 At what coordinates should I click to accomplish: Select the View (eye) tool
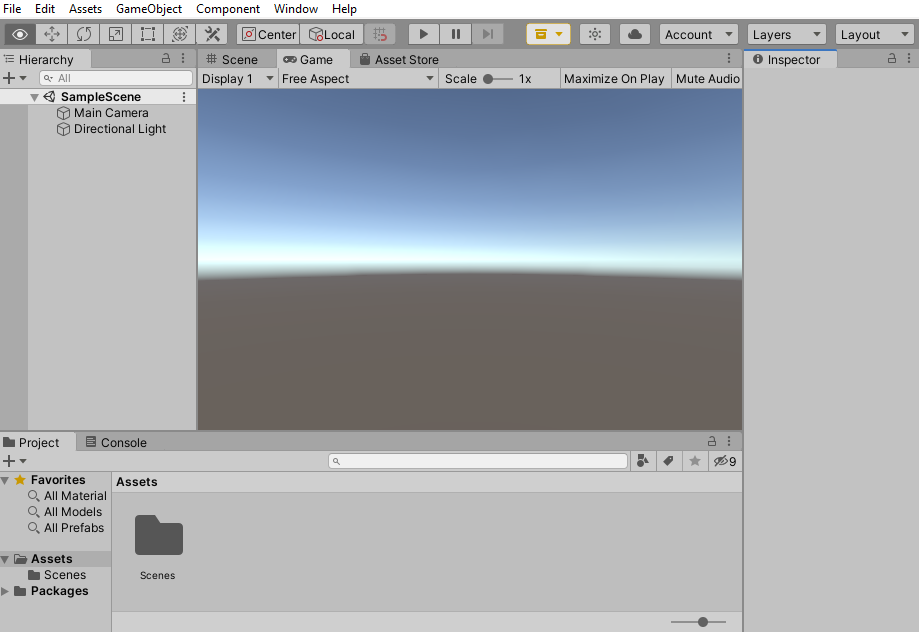pyautogui.click(x=20, y=35)
